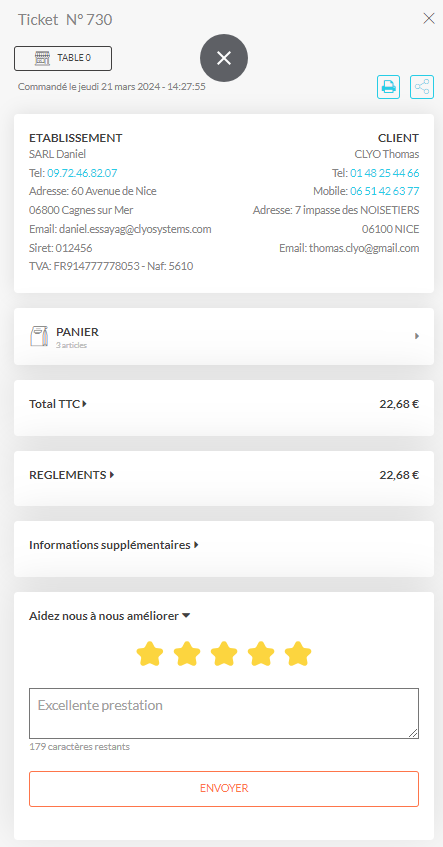Viewport: 443px width, 847px height.
Task: Collapse Aidez nous à nous améliorer
Action: 110,616
